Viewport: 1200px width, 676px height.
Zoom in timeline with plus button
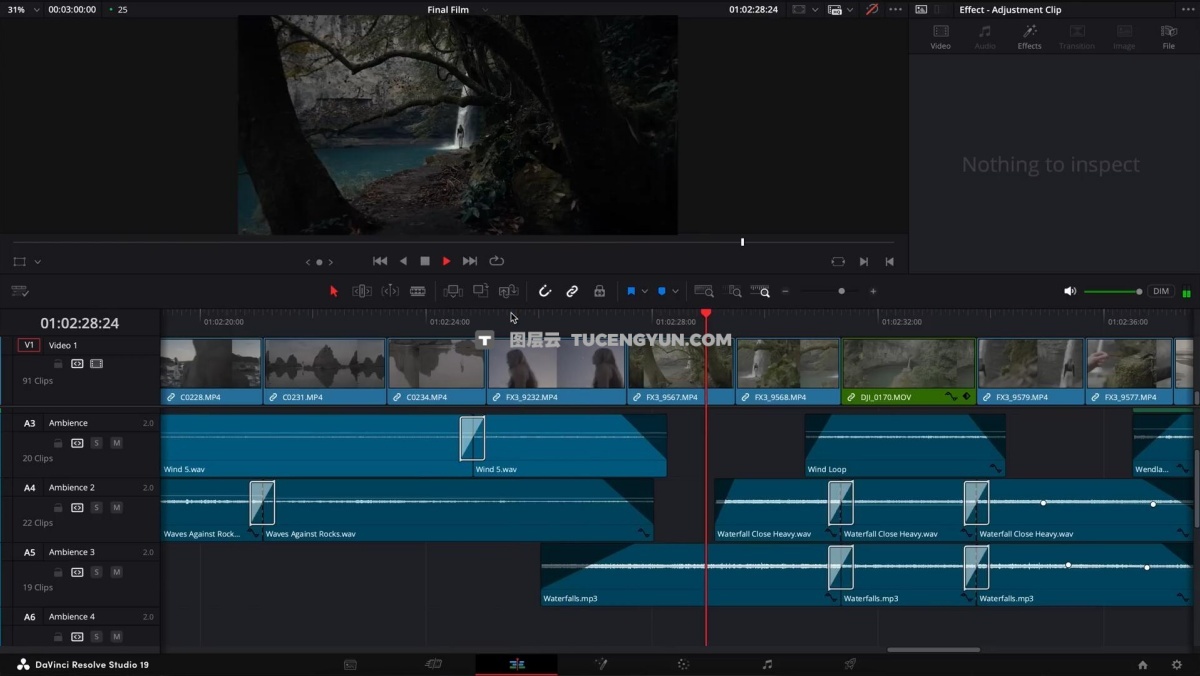pos(873,291)
